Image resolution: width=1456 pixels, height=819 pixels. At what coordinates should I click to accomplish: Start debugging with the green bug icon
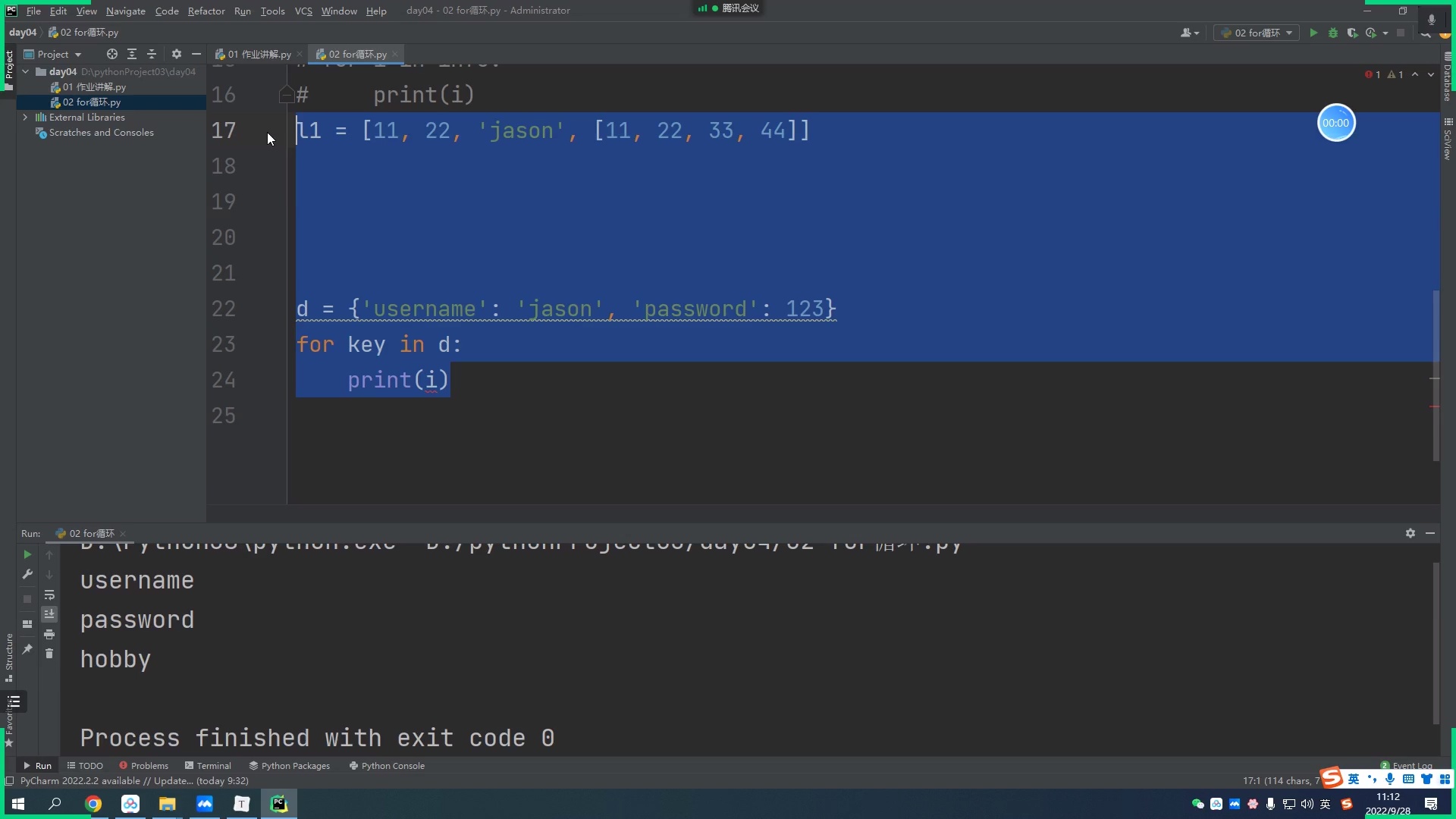(x=1333, y=33)
